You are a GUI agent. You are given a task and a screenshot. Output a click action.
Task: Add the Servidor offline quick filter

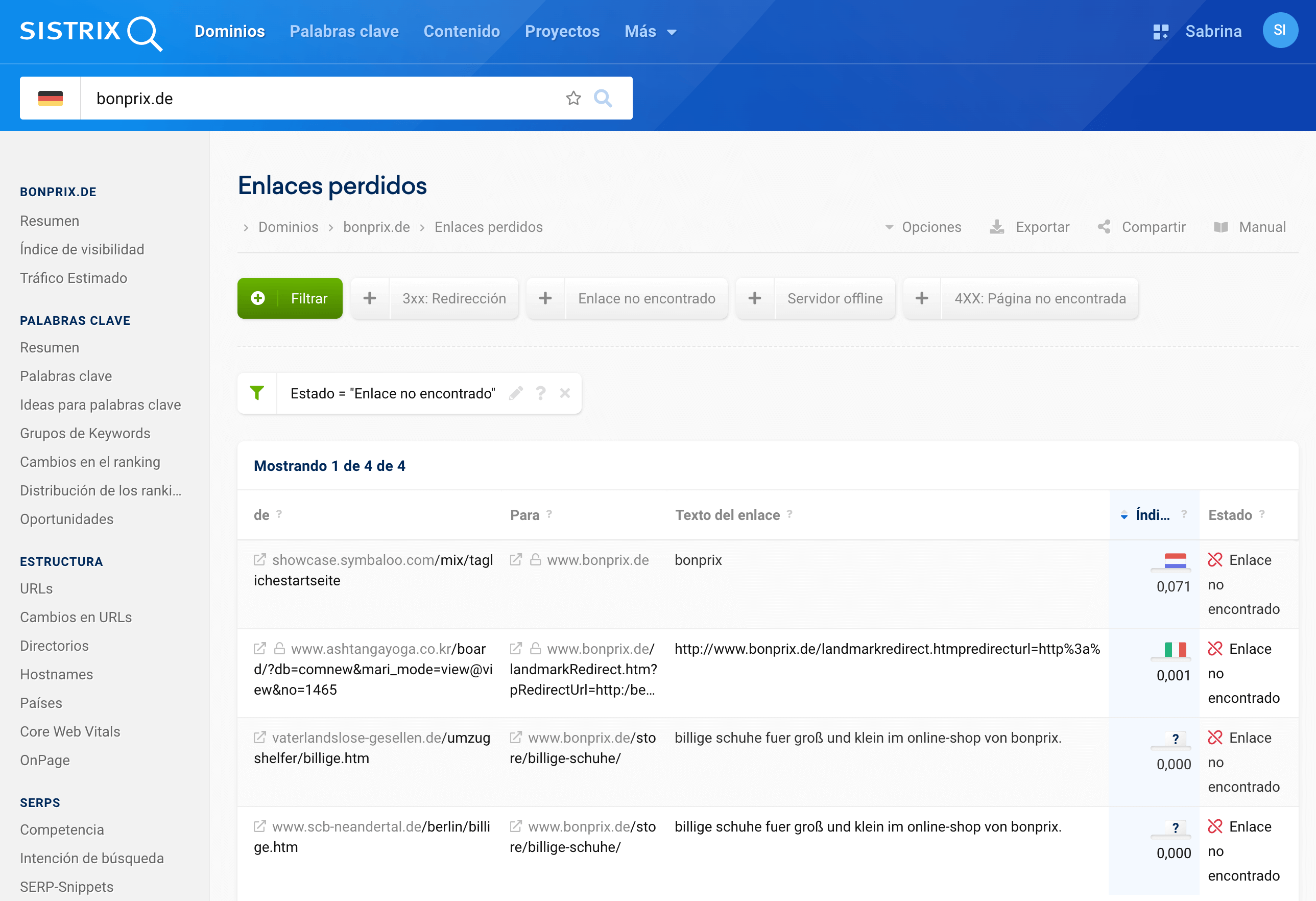click(755, 298)
